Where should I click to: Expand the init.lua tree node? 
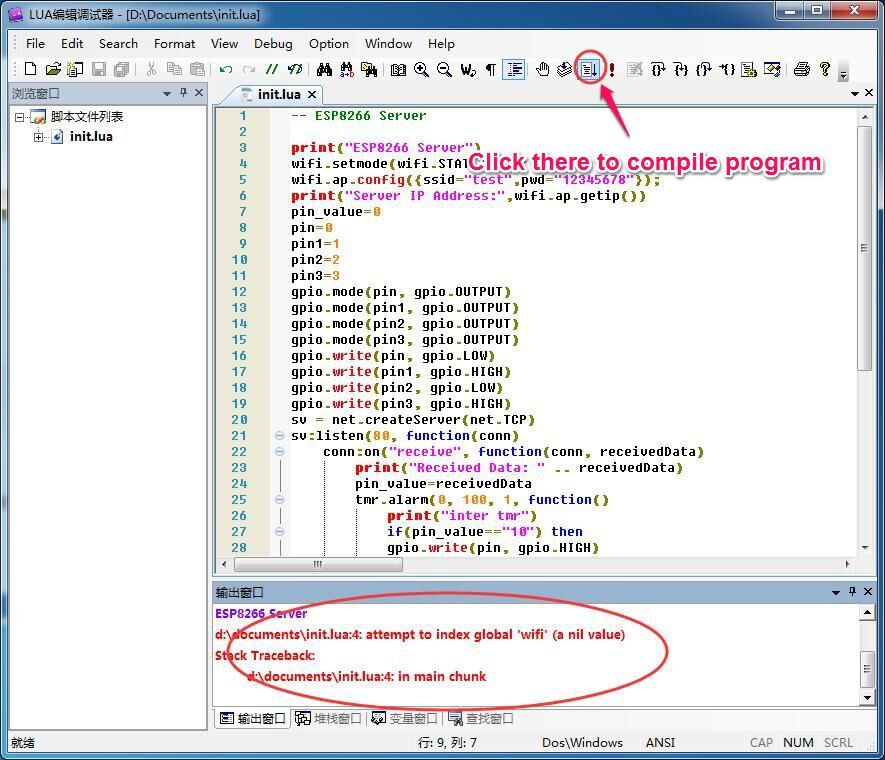tap(38, 137)
